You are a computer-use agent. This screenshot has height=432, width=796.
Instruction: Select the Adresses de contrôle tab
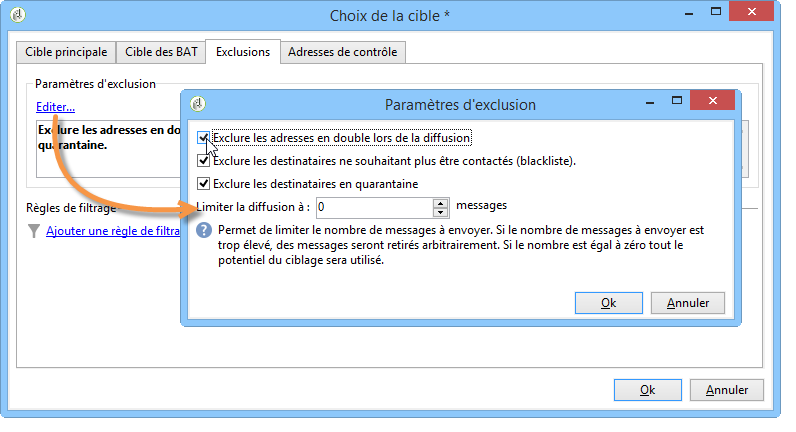(x=343, y=52)
